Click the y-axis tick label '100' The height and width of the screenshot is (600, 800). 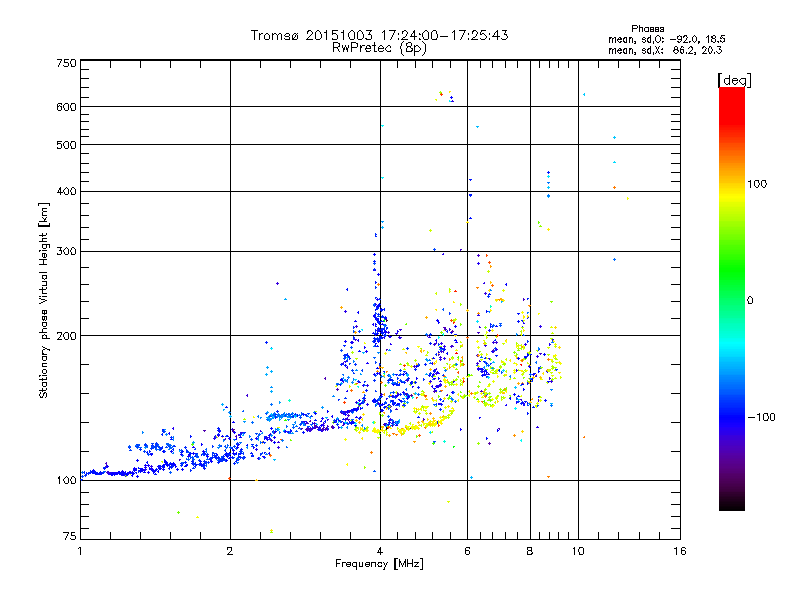[67, 480]
